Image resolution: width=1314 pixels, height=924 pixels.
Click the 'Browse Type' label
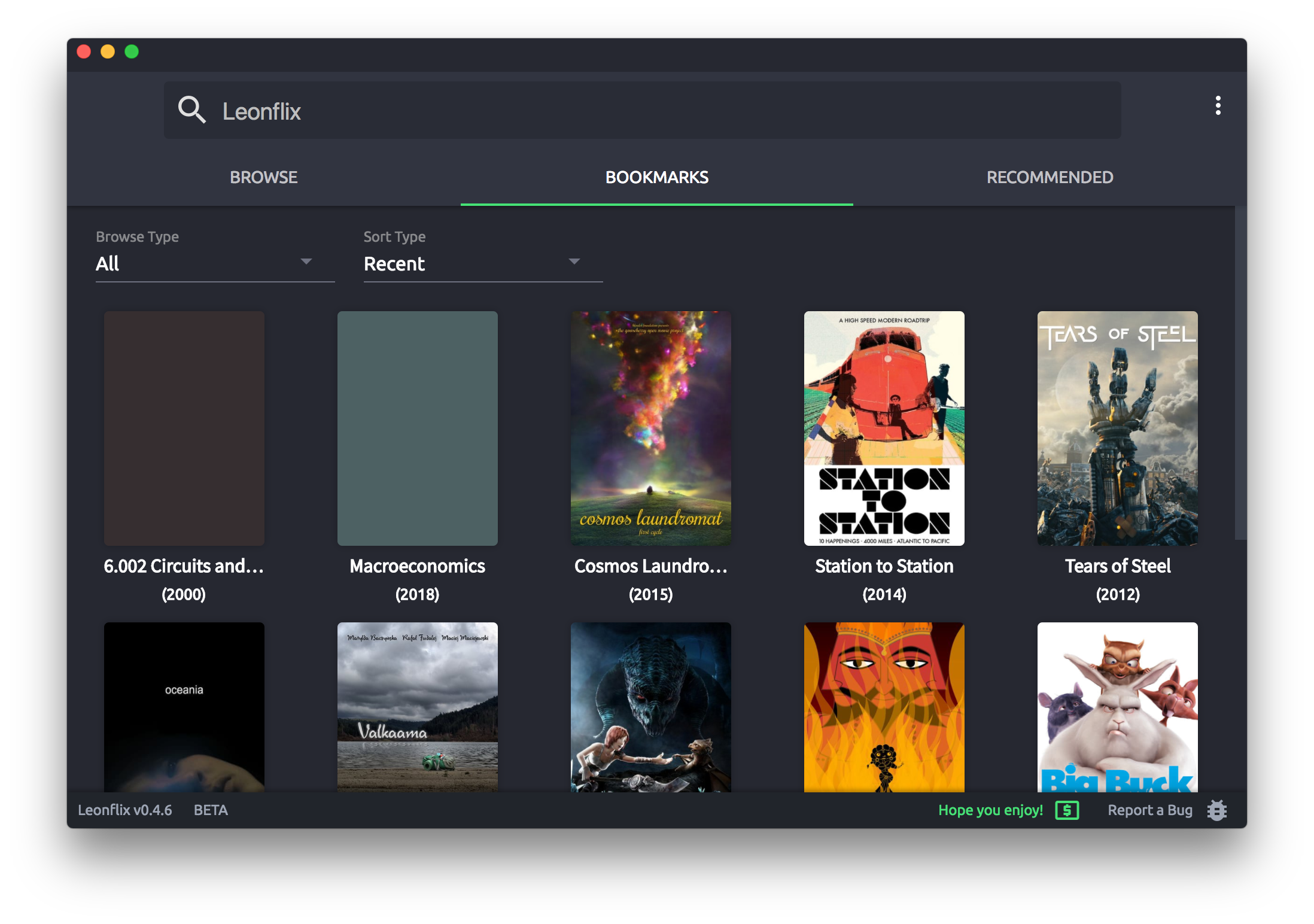(137, 237)
